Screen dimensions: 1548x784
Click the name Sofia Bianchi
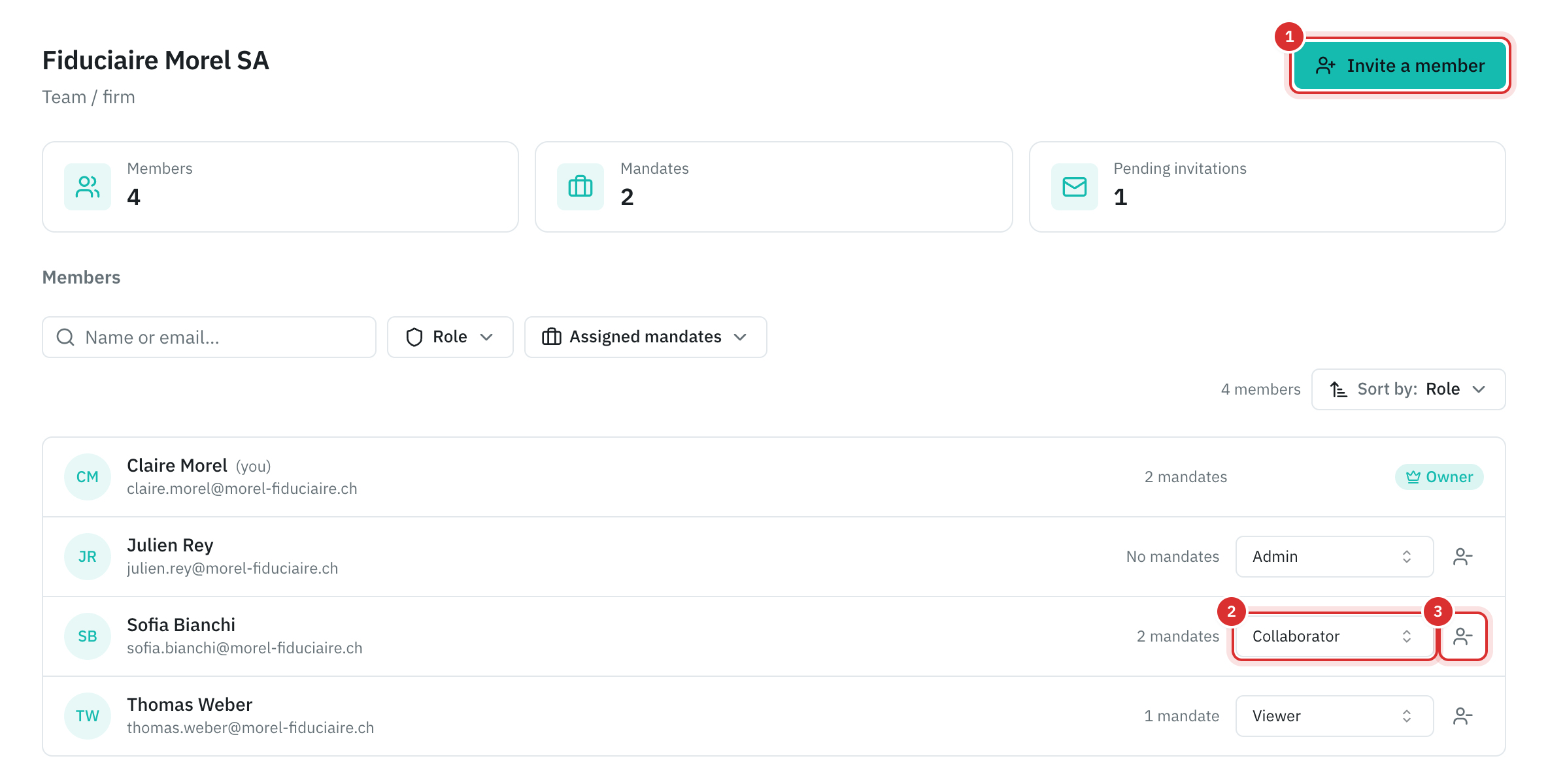[181, 625]
